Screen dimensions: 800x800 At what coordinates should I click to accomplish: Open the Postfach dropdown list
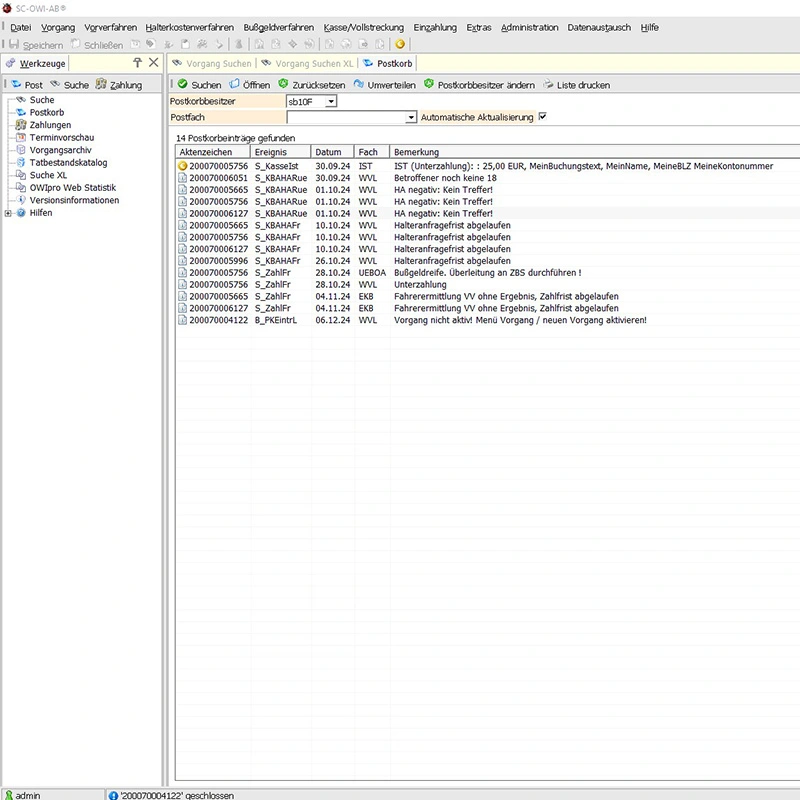(x=411, y=117)
